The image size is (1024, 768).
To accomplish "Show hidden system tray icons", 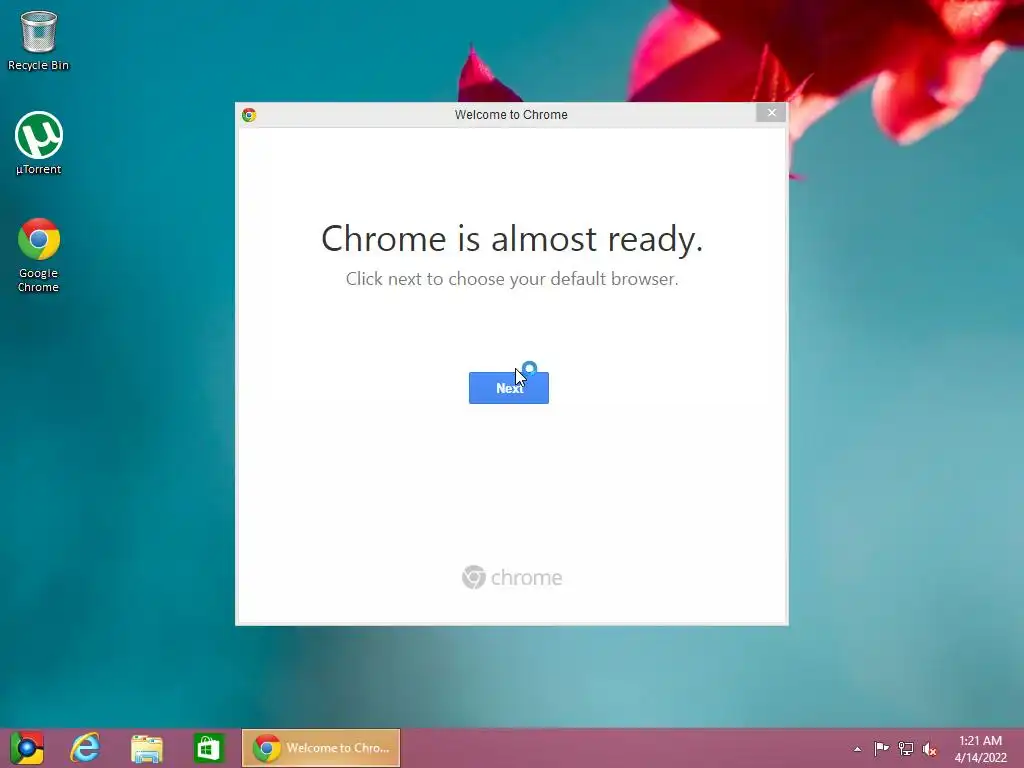I will click(x=857, y=749).
